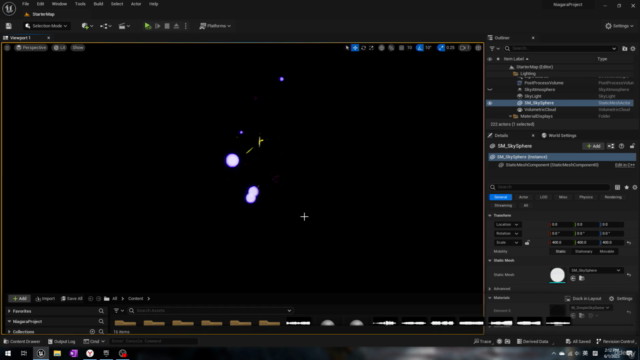640x360 pixels.
Task: Toggle rotation angle snapping
Action: pos(420,48)
